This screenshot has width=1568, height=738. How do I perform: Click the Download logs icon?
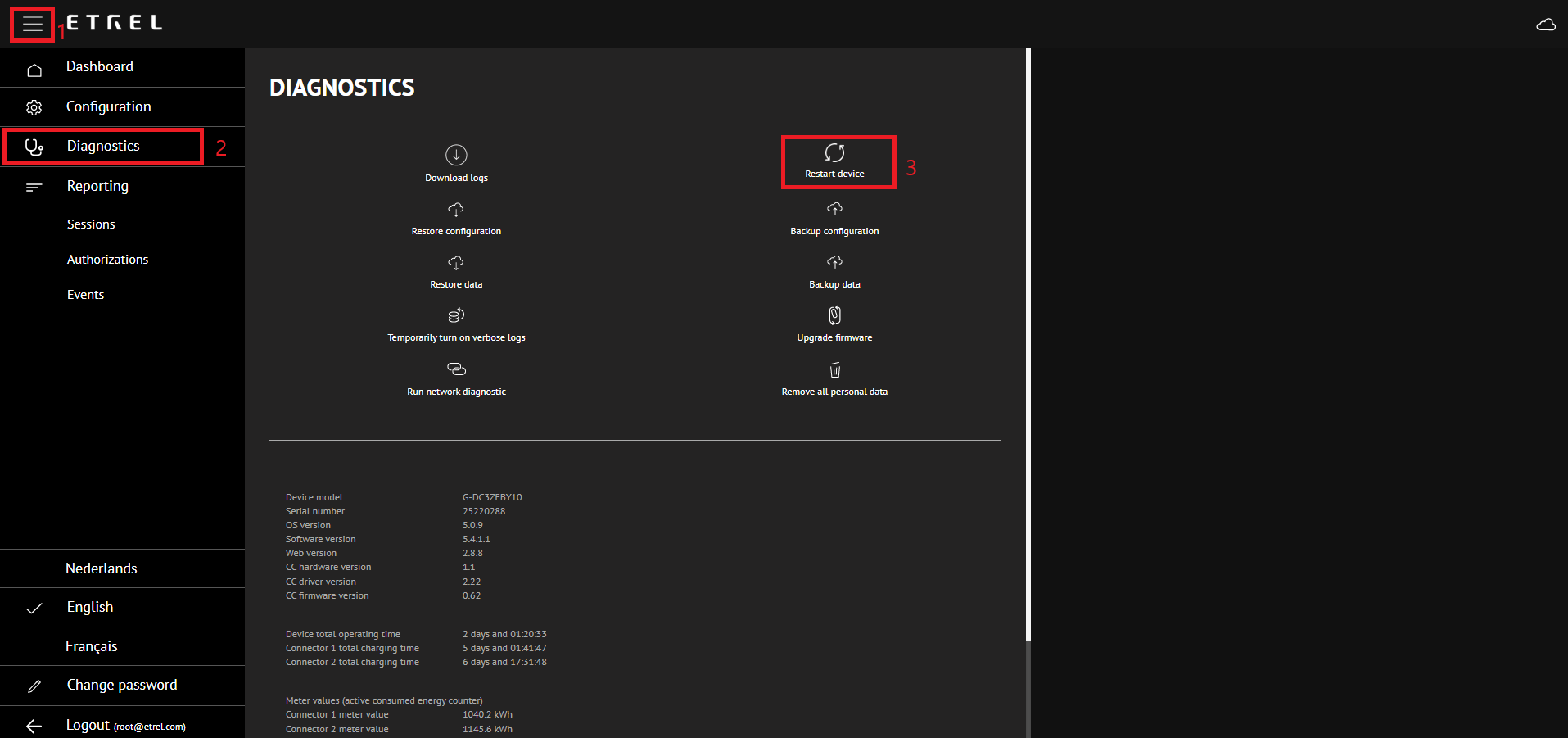tap(456, 155)
